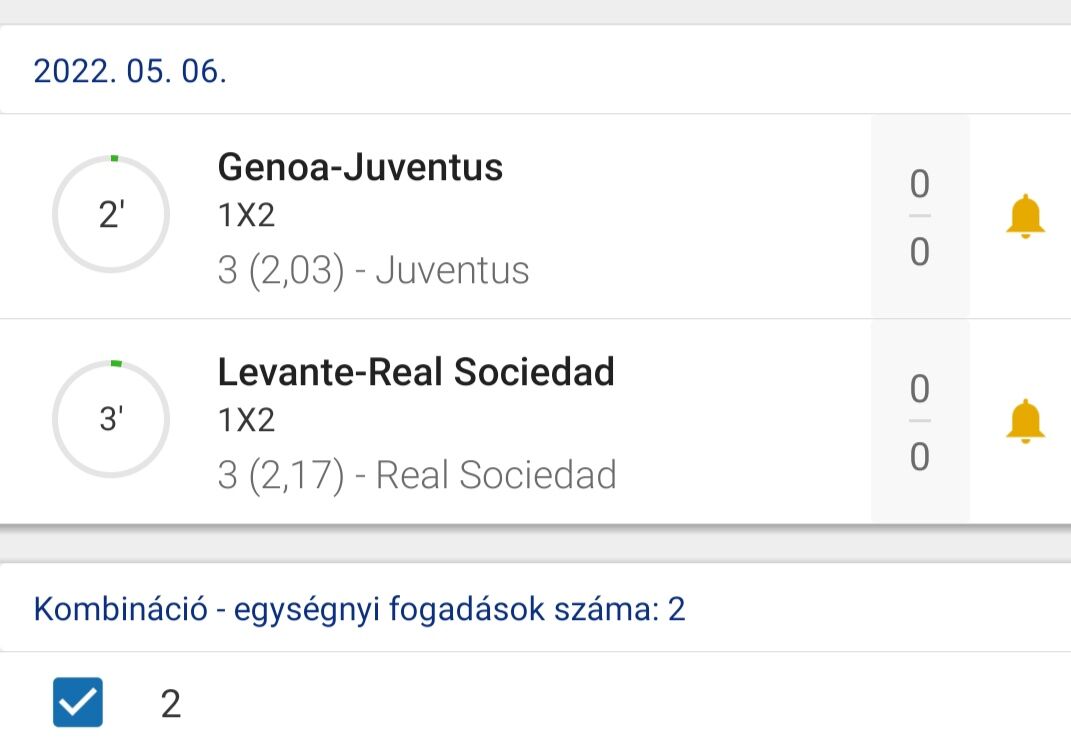Open the Levante-Real Sociedad match title
1071x744 pixels.
pyautogui.click(x=416, y=372)
